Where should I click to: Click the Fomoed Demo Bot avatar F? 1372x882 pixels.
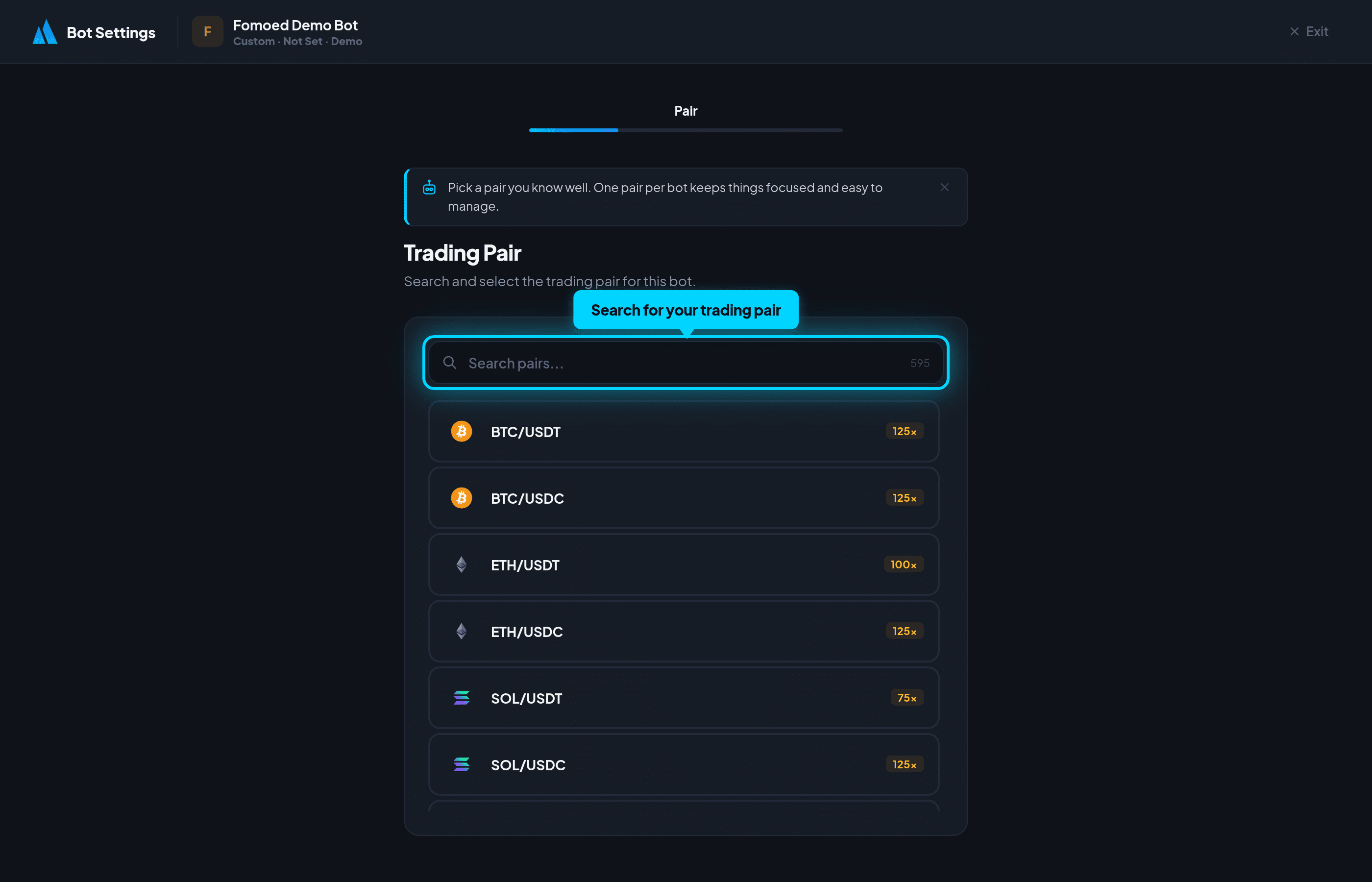(x=207, y=31)
